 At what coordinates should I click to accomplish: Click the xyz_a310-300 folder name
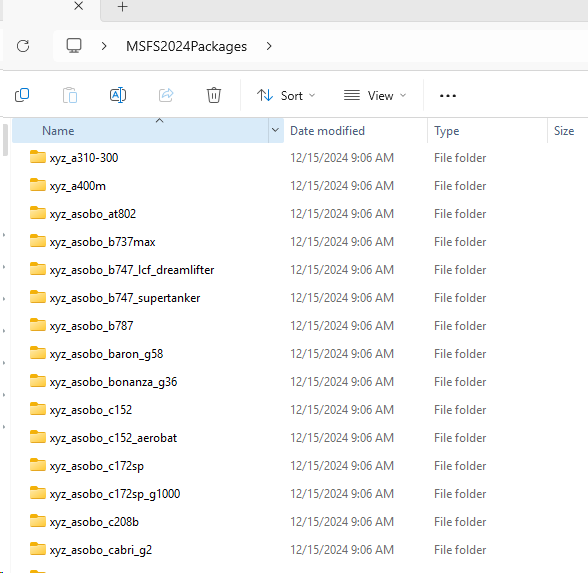tap(84, 158)
